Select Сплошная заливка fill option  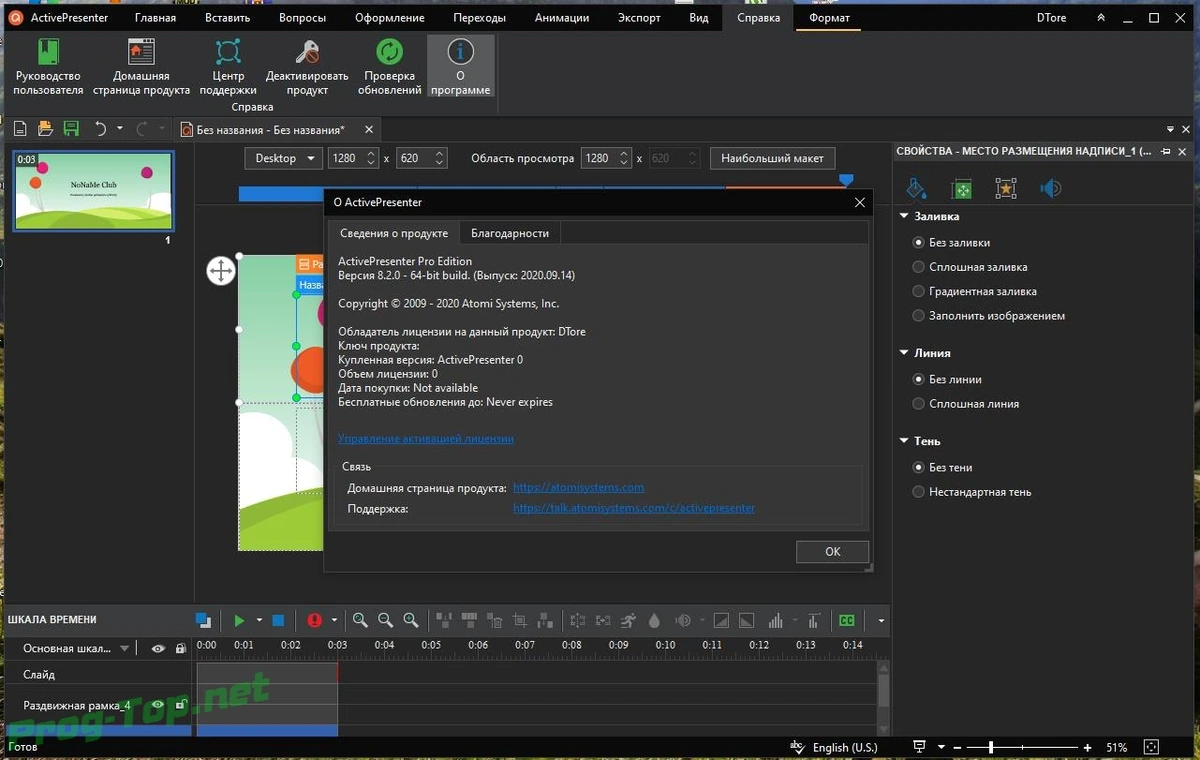click(969, 267)
